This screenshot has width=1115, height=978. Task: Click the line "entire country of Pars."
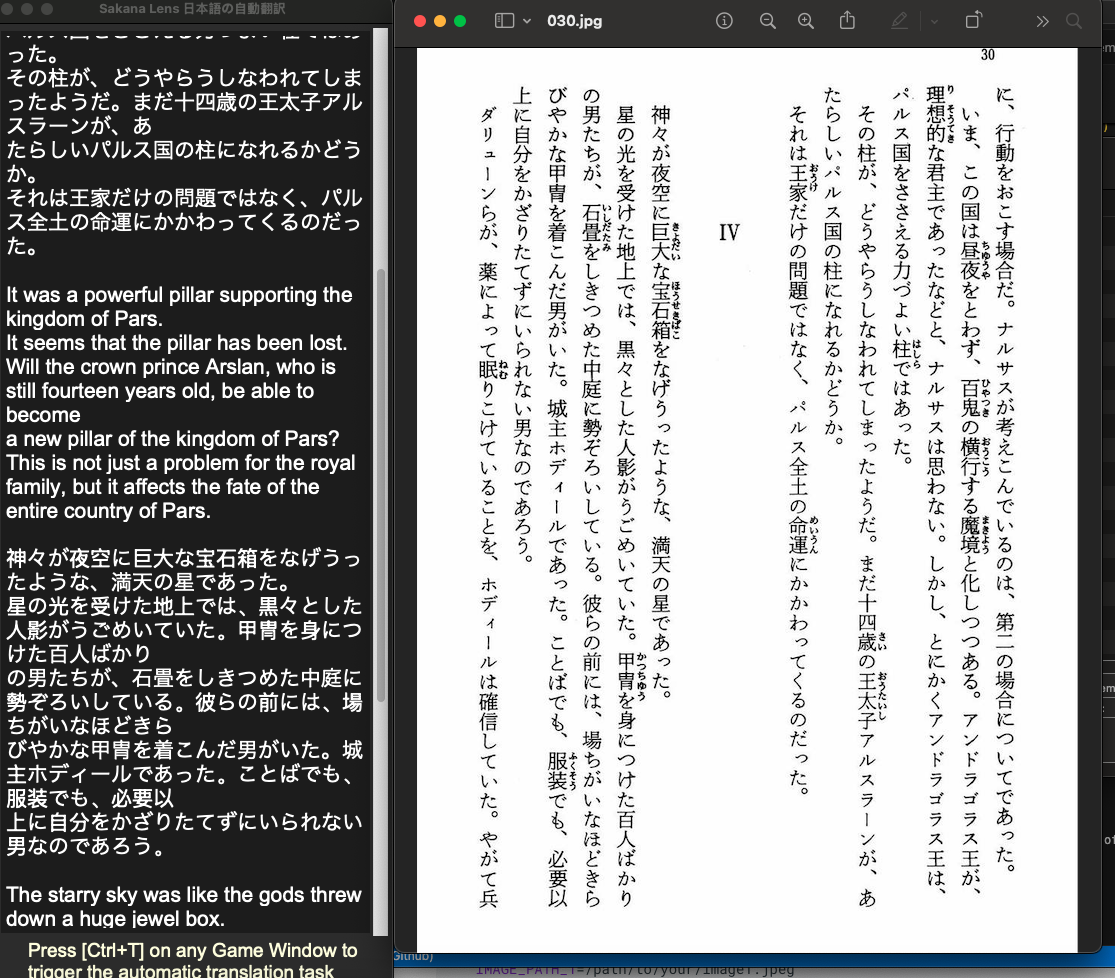pyautogui.click(x=108, y=511)
